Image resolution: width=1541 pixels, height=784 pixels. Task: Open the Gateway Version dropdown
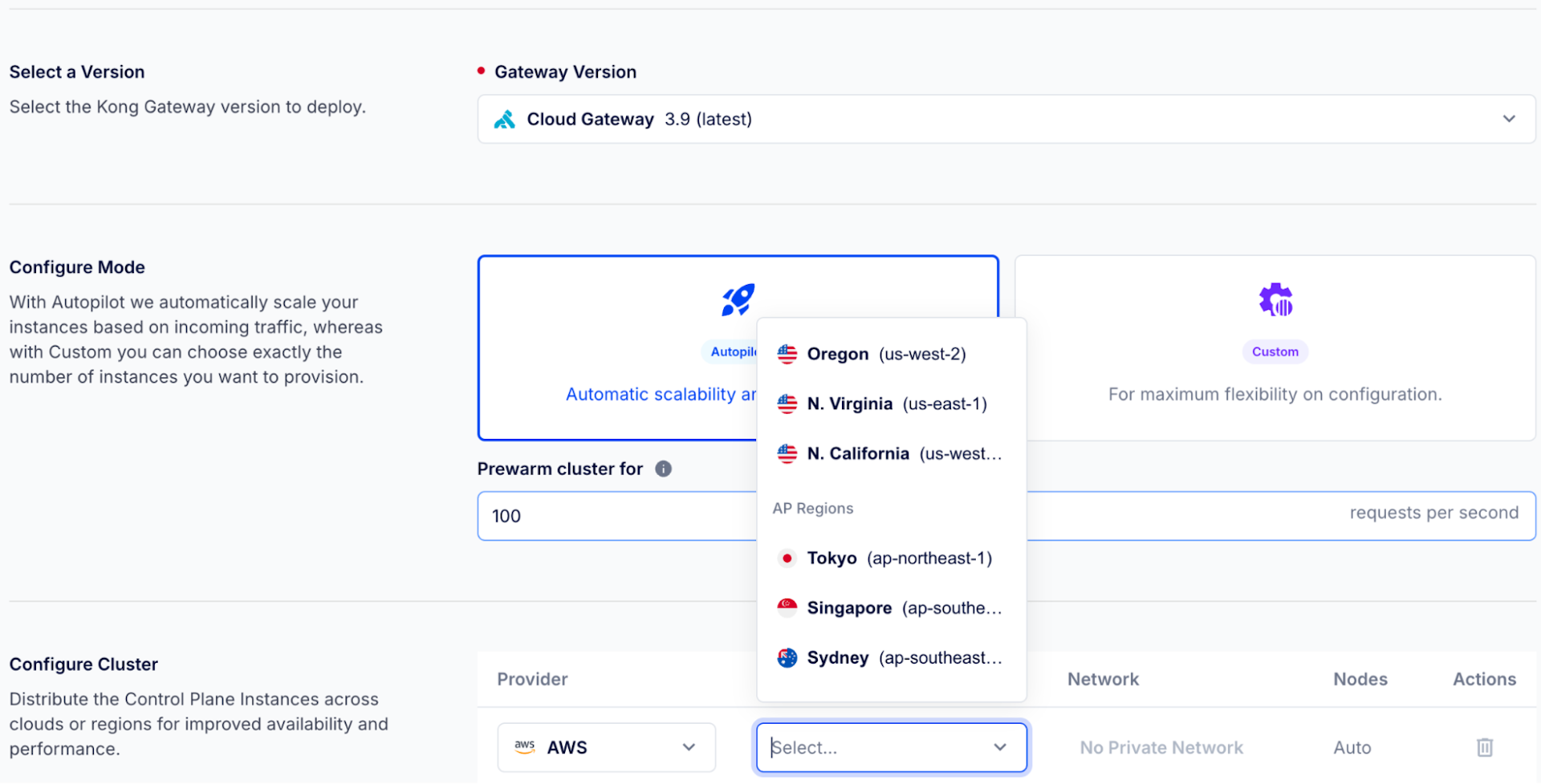(1510, 118)
